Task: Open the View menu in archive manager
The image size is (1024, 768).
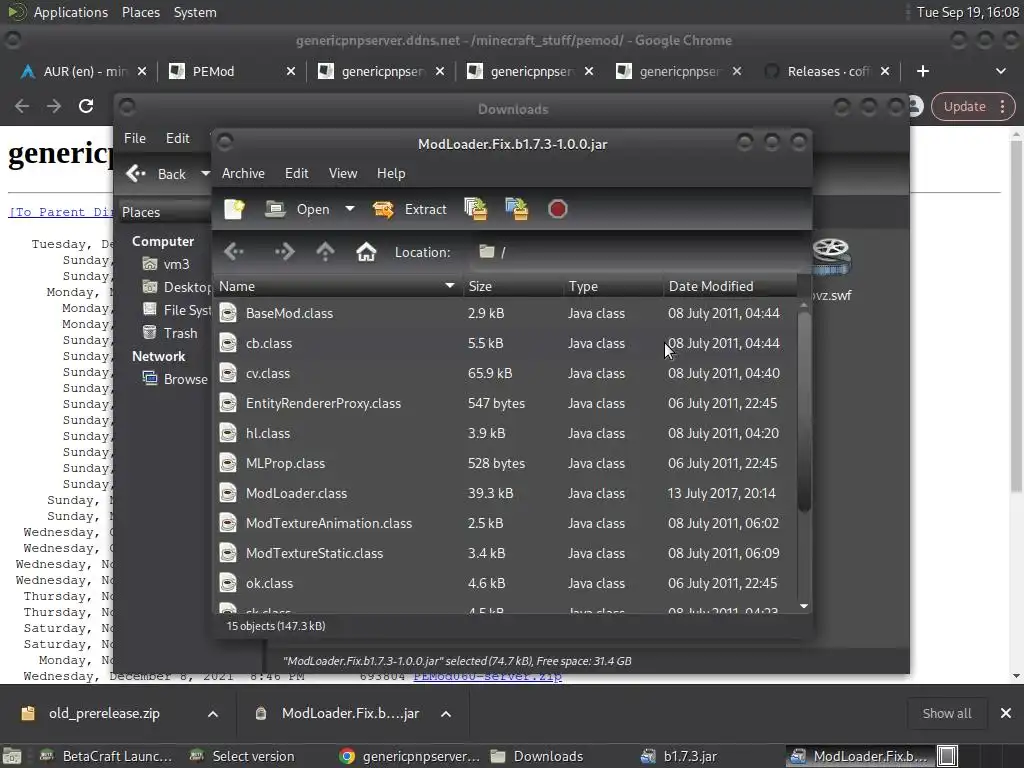Action: point(343,173)
